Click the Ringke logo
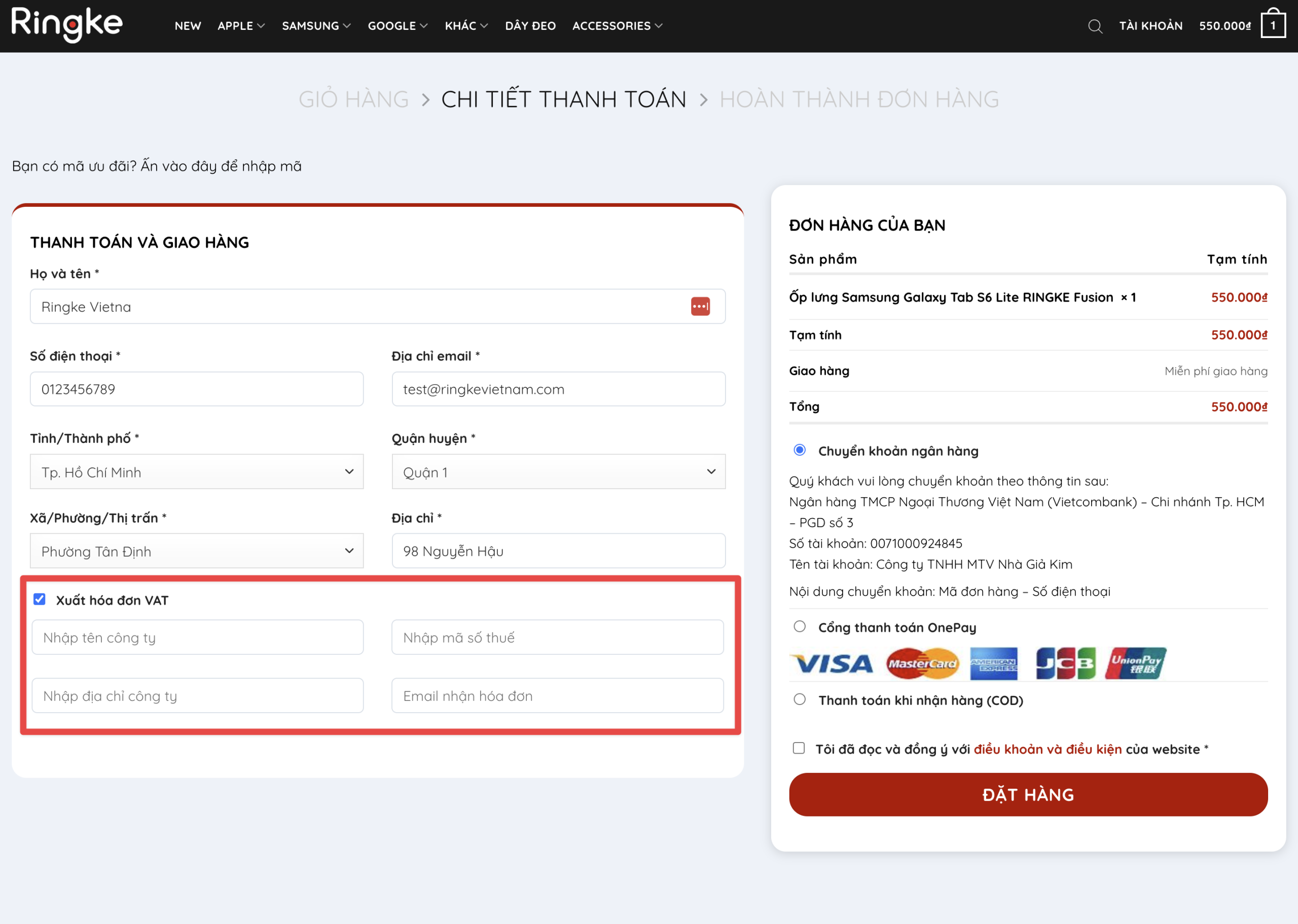Image resolution: width=1298 pixels, height=924 pixels. [66, 25]
